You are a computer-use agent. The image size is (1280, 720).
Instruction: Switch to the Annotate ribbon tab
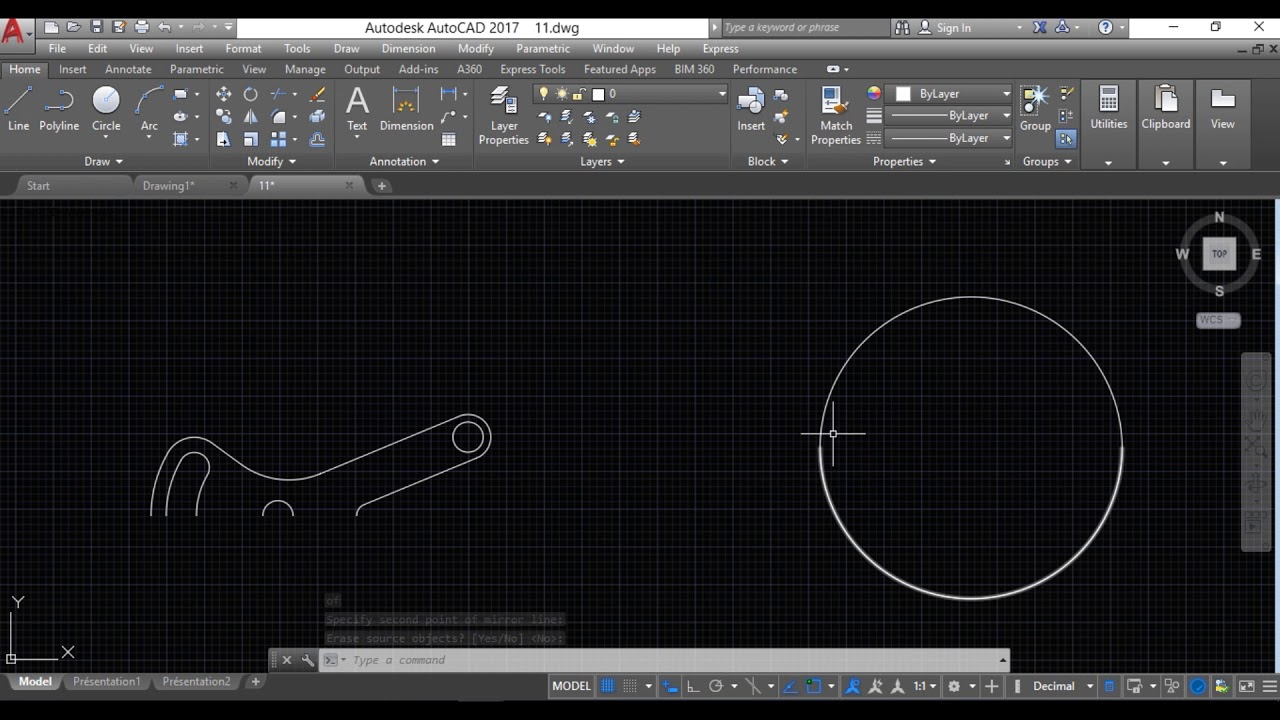128,69
